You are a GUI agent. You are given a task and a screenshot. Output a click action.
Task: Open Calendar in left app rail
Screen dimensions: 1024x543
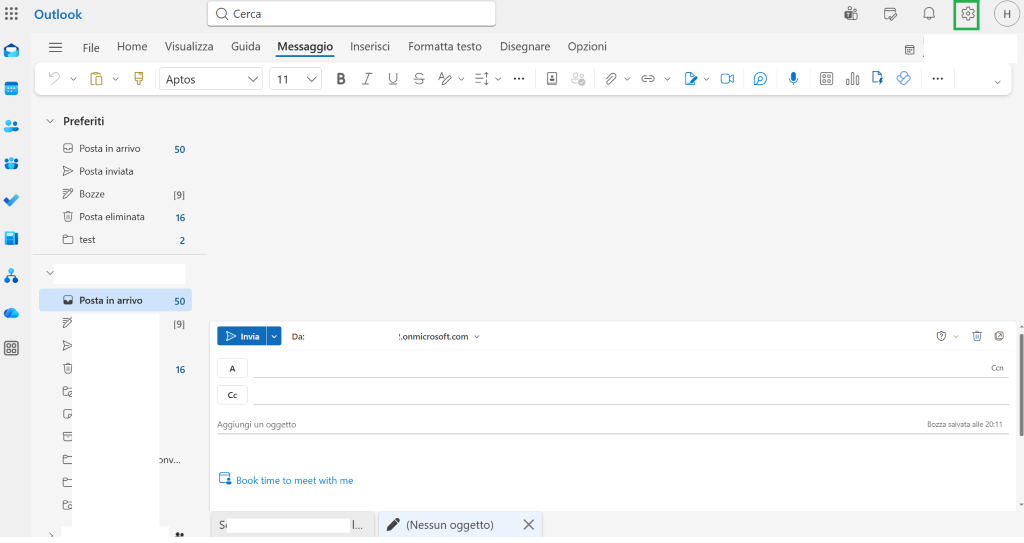click(11, 88)
